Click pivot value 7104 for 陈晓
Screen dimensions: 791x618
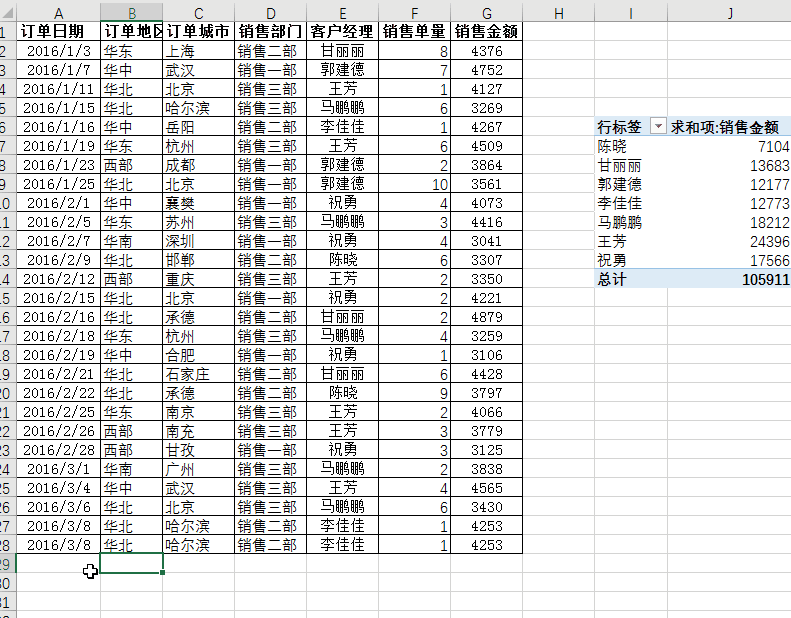pos(729,146)
